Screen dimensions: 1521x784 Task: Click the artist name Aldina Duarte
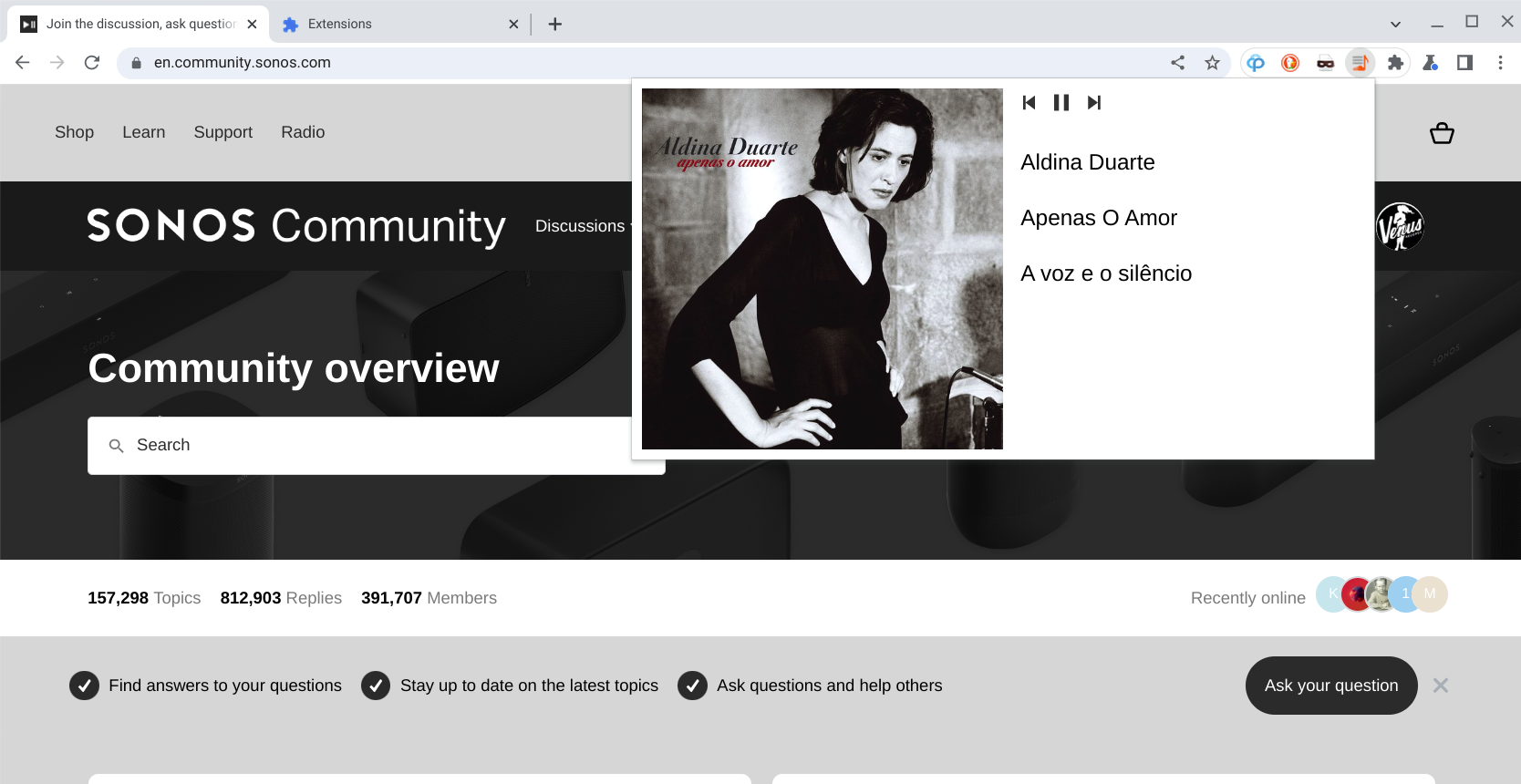(1088, 162)
